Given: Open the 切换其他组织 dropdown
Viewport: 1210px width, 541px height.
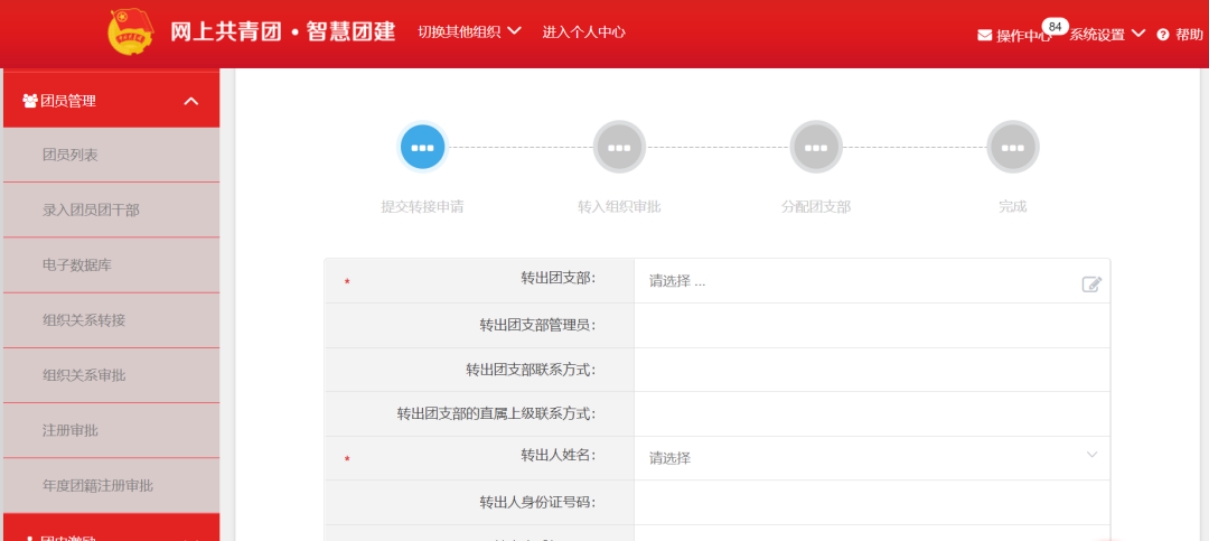Looking at the screenshot, I should point(469,32).
